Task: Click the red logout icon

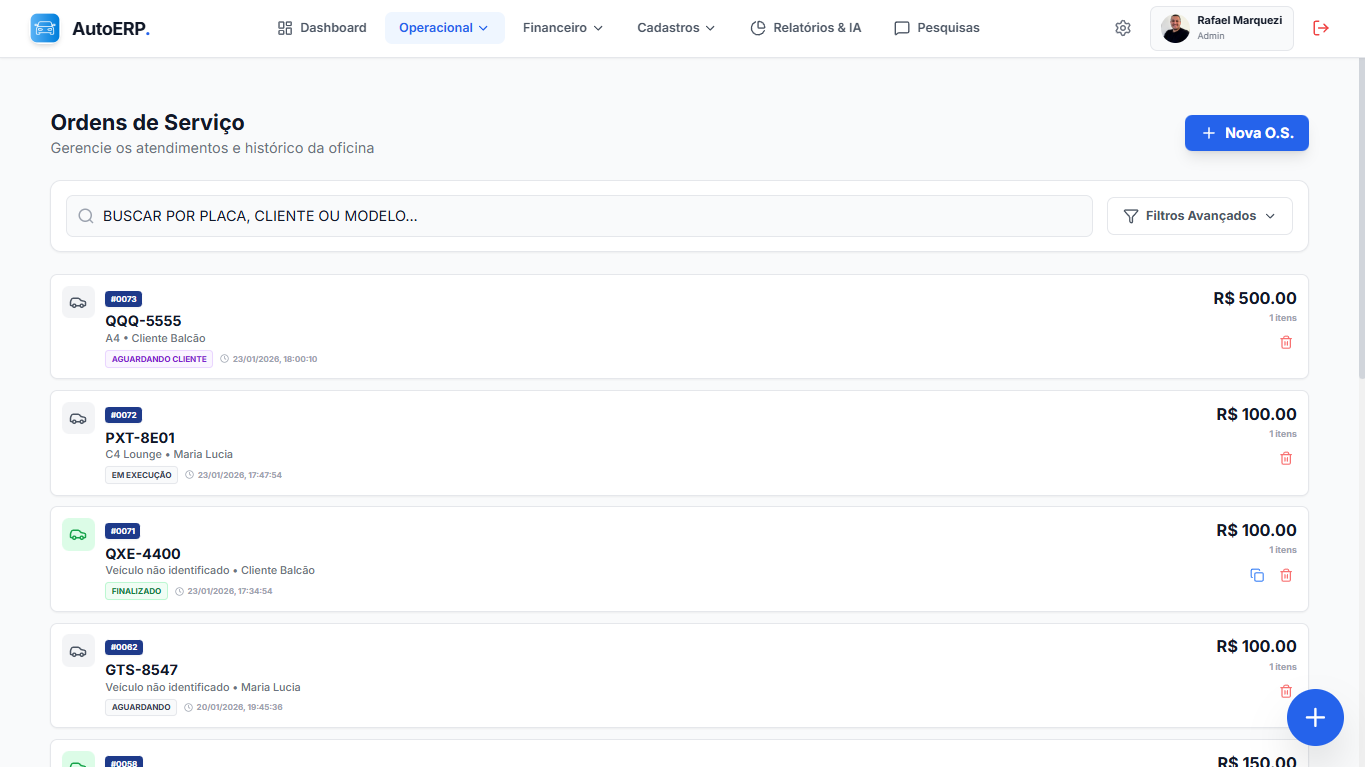Action: tap(1321, 28)
